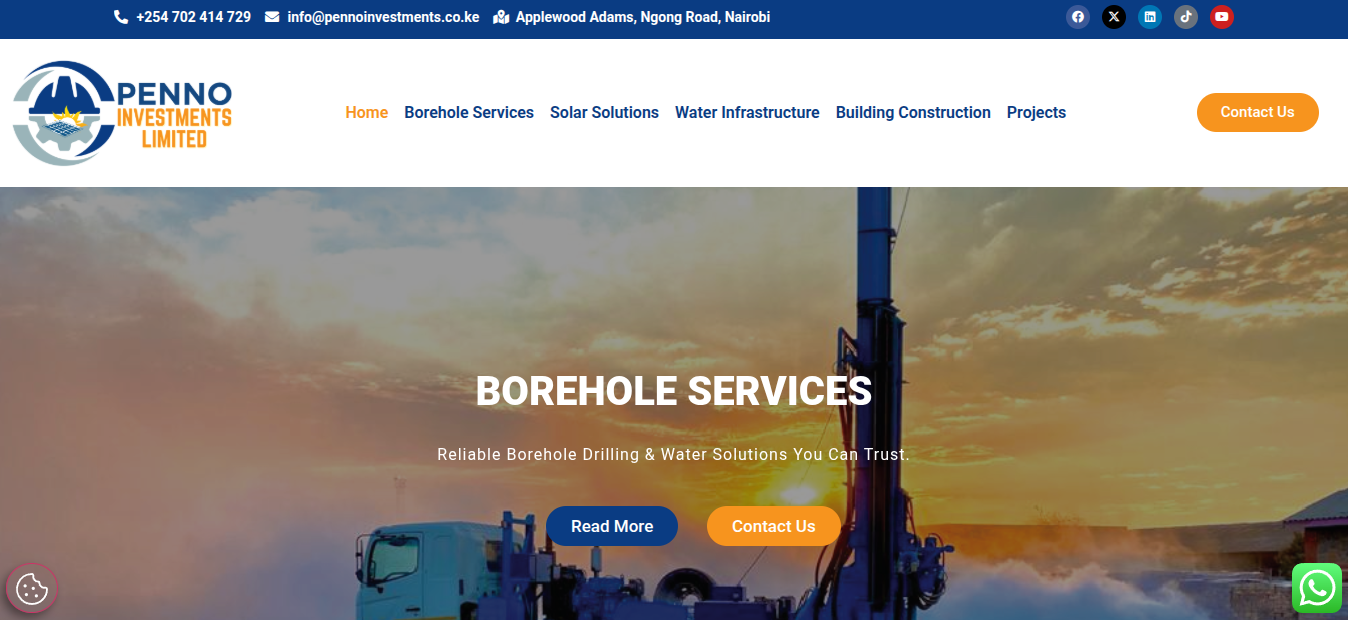Viewport: 1348px width, 620px height.
Task: Select Water Infrastructure in navigation
Action: [x=747, y=113]
